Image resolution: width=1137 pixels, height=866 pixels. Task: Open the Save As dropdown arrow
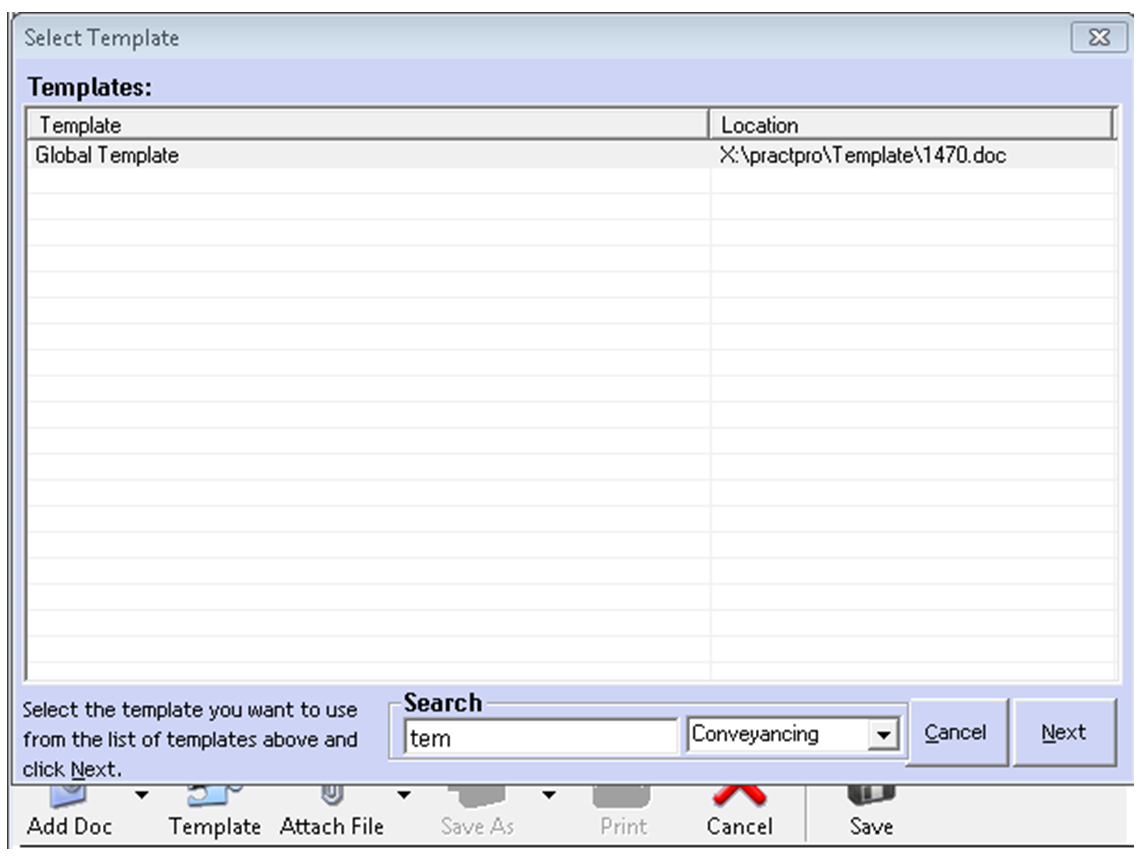548,796
